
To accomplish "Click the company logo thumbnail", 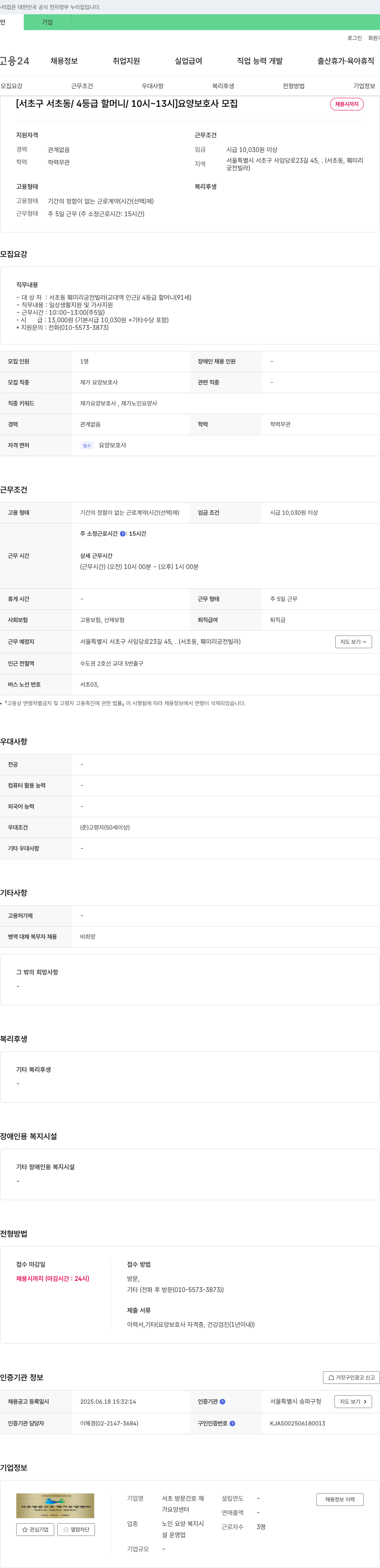I will [55, 1506].
